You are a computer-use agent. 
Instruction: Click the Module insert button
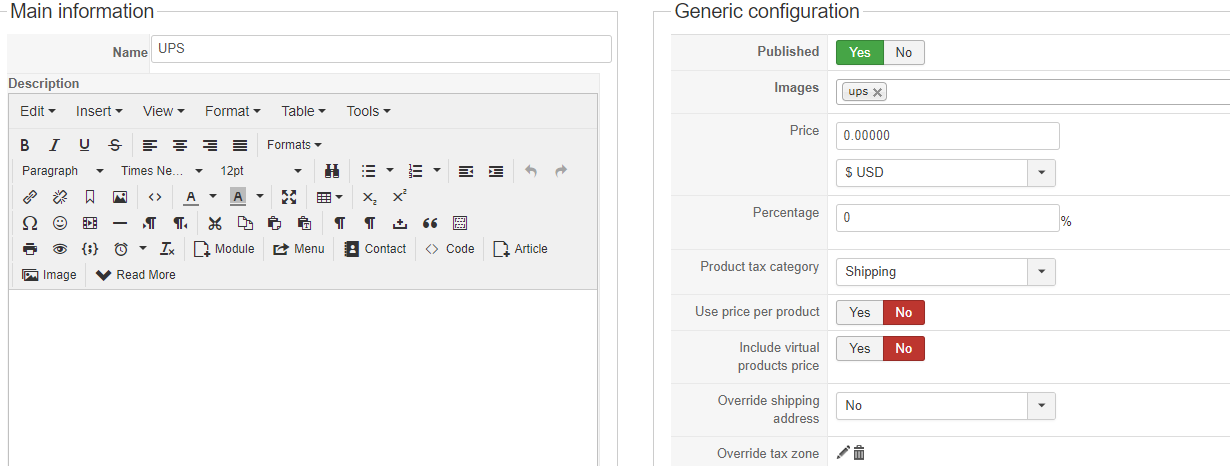(x=224, y=249)
